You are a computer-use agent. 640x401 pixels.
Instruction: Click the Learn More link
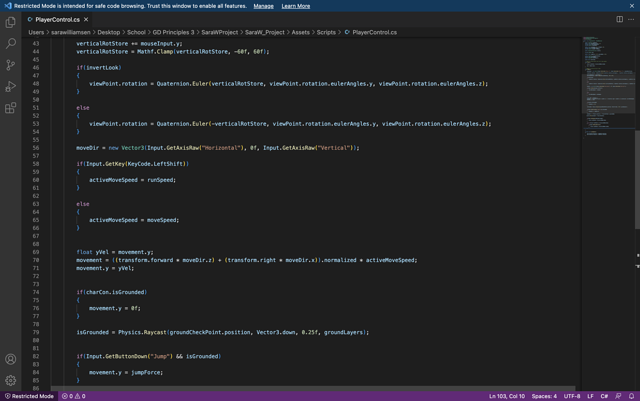tap(296, 6)
